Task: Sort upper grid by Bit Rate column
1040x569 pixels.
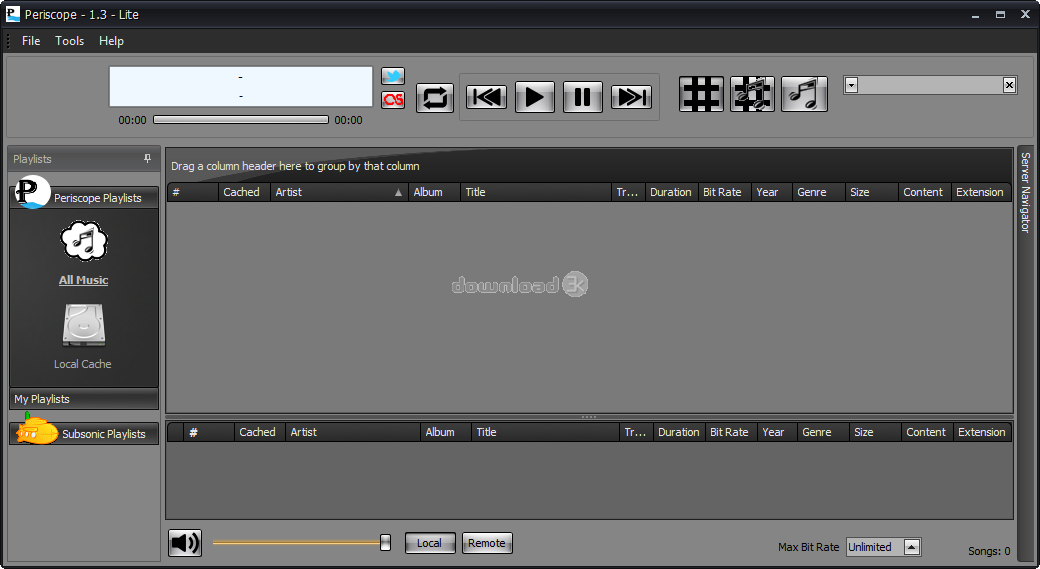Action: (724, 192)
